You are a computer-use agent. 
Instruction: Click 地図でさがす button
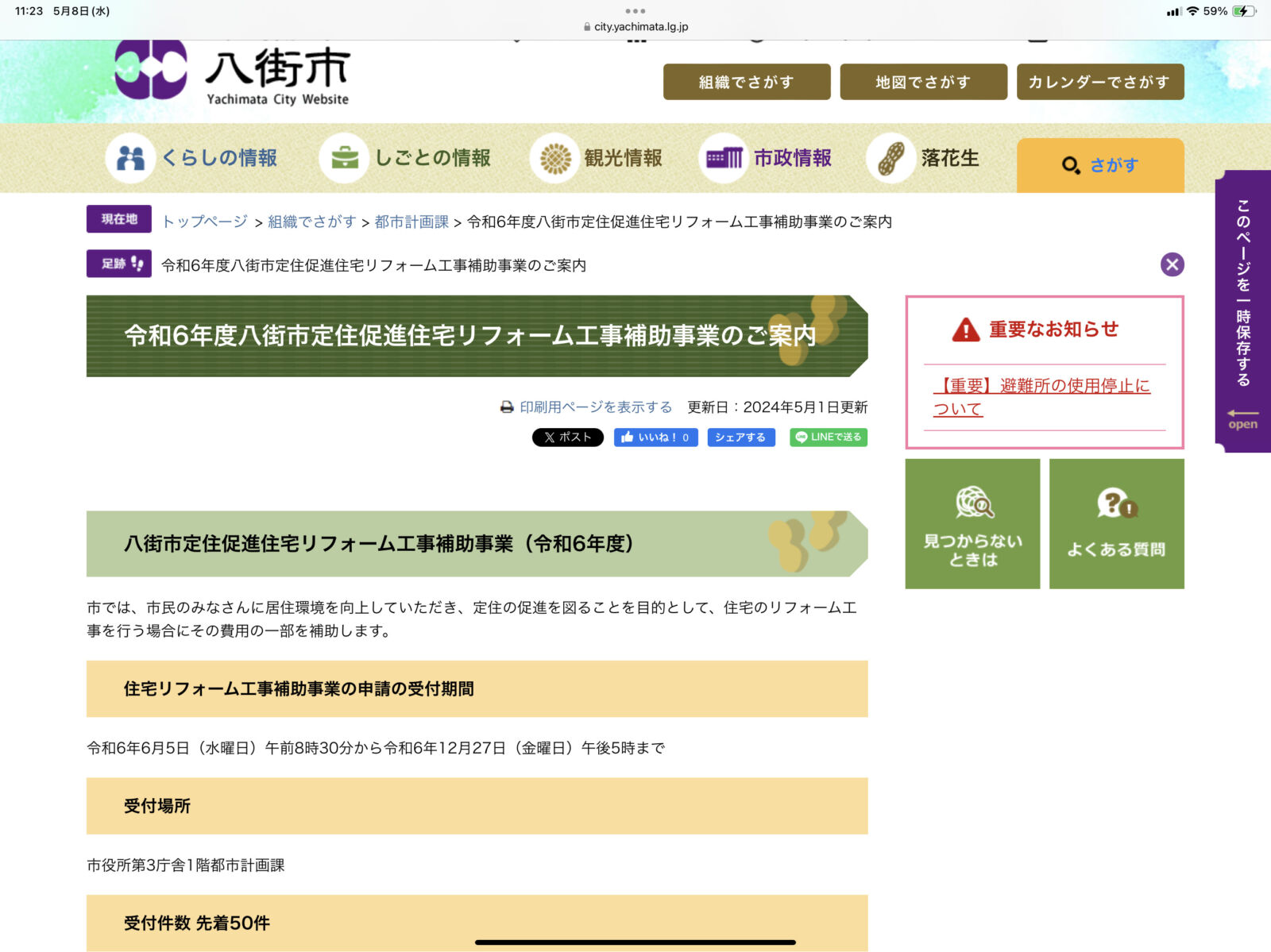coord(923,82)
